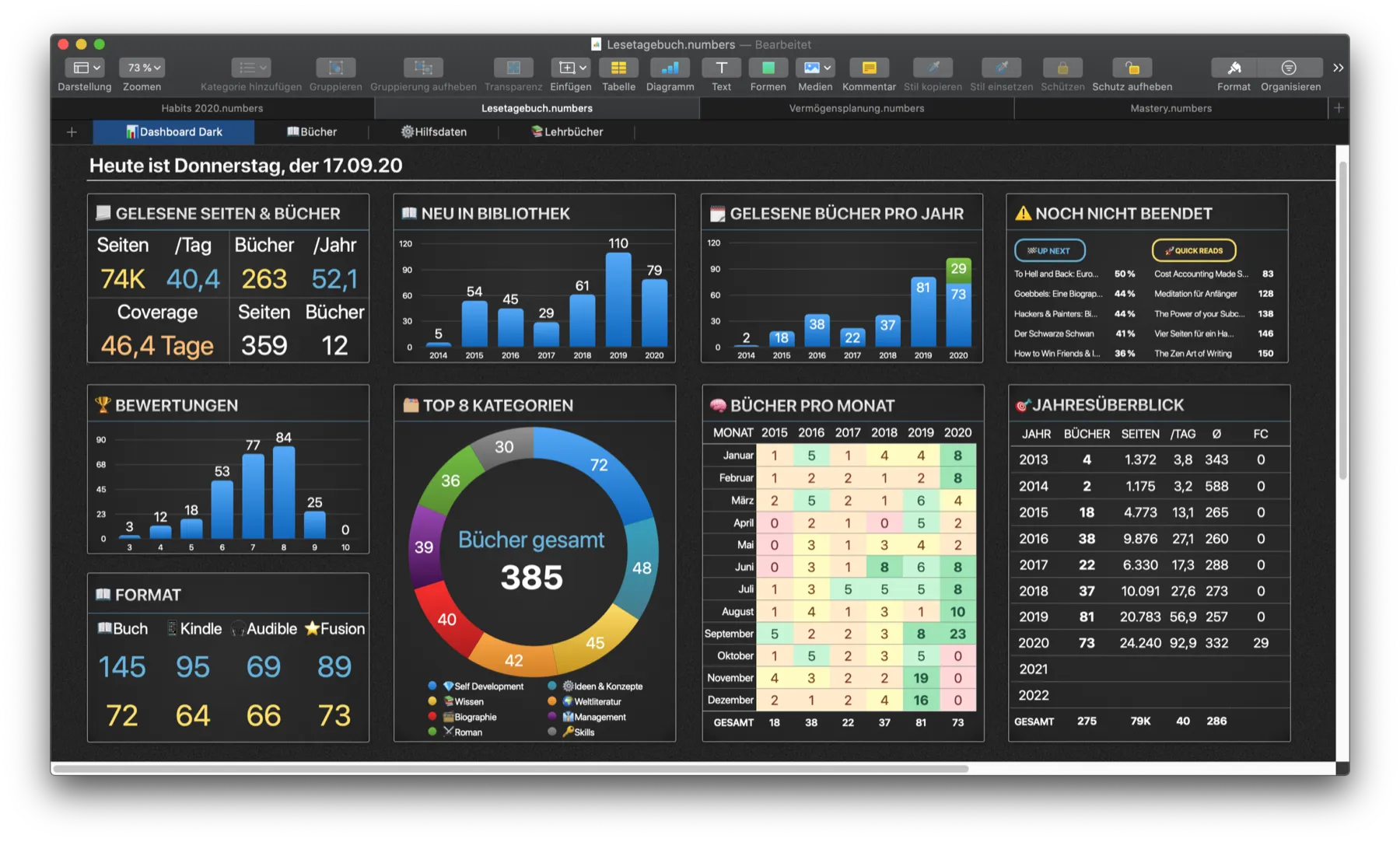Open the Bücher sheet
The image size is (1400, 842).
(x=312, y=132)
